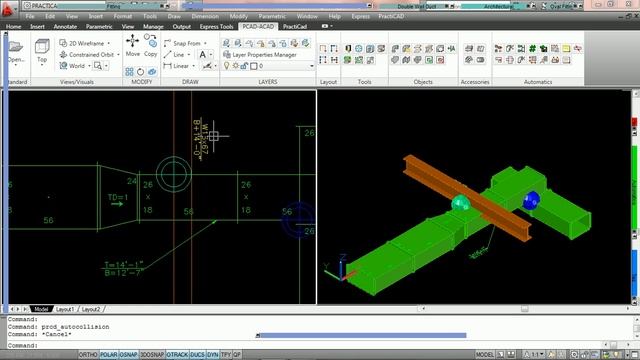Open the 2D Wireframe visual style dropdown
The image size is (640, 360).
pyautogui.click(x=108, y=43)
